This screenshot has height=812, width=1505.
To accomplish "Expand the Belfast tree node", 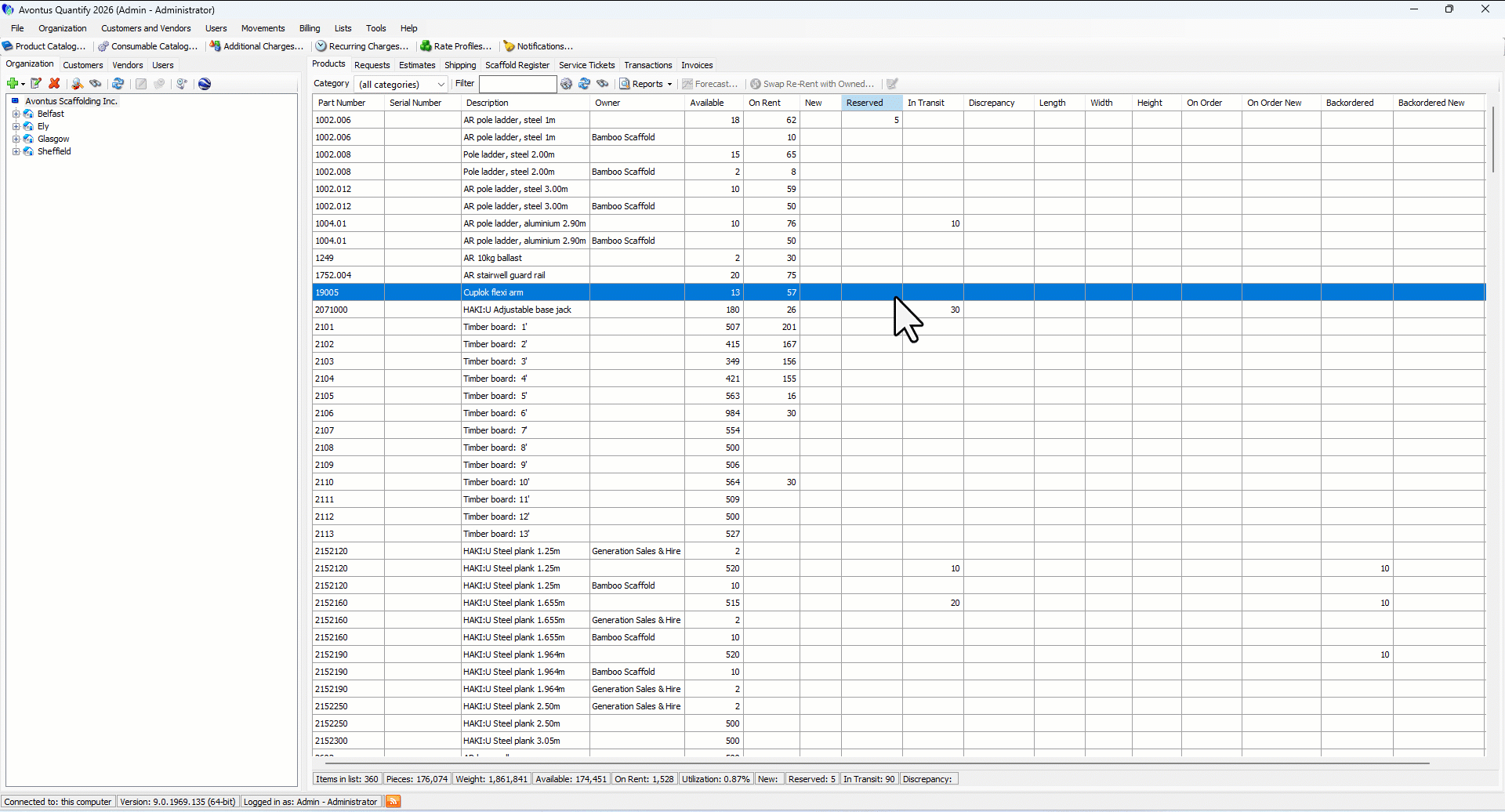I will [16, 114].
